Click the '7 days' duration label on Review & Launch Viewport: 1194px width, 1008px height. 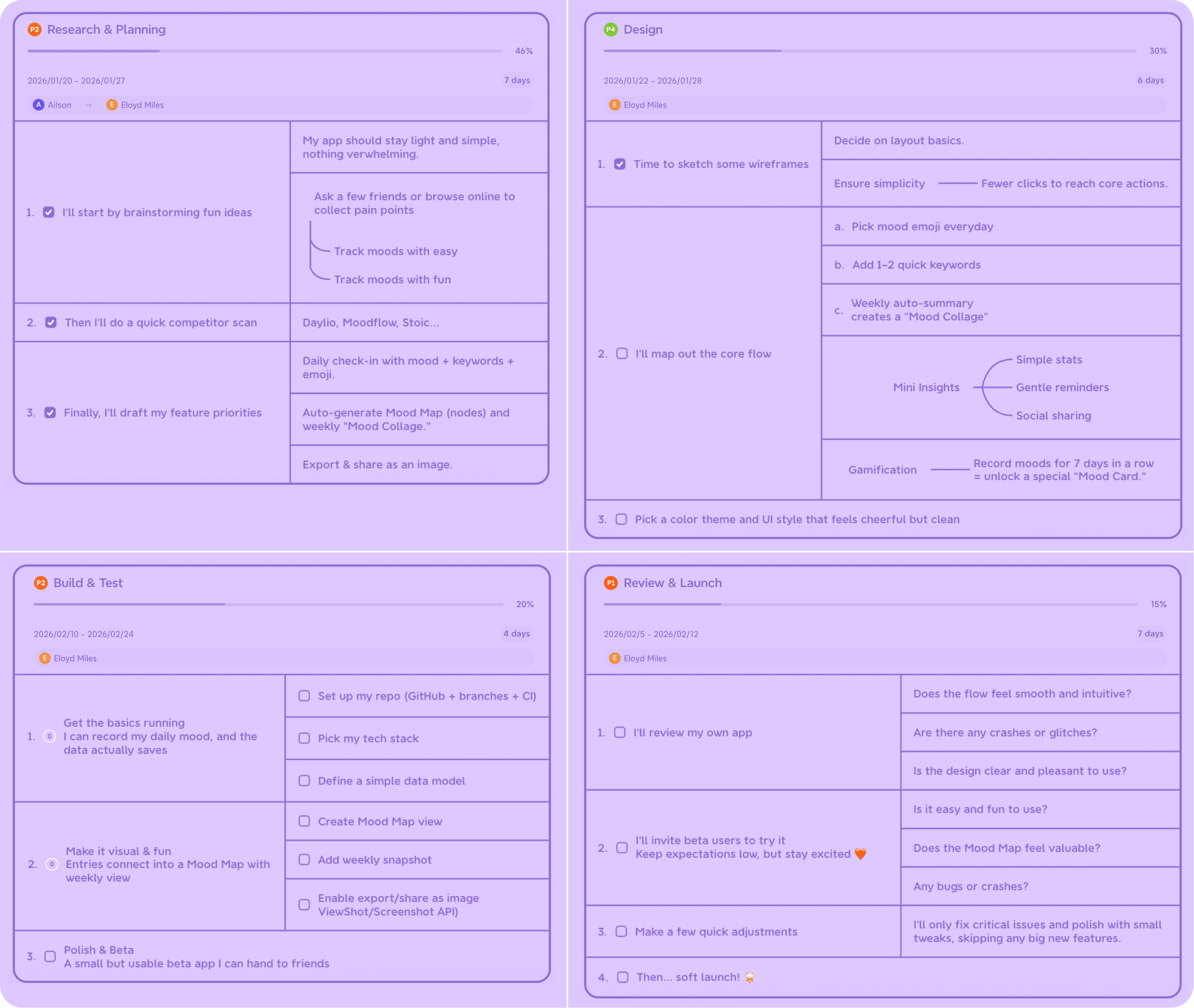point(1151,634)
